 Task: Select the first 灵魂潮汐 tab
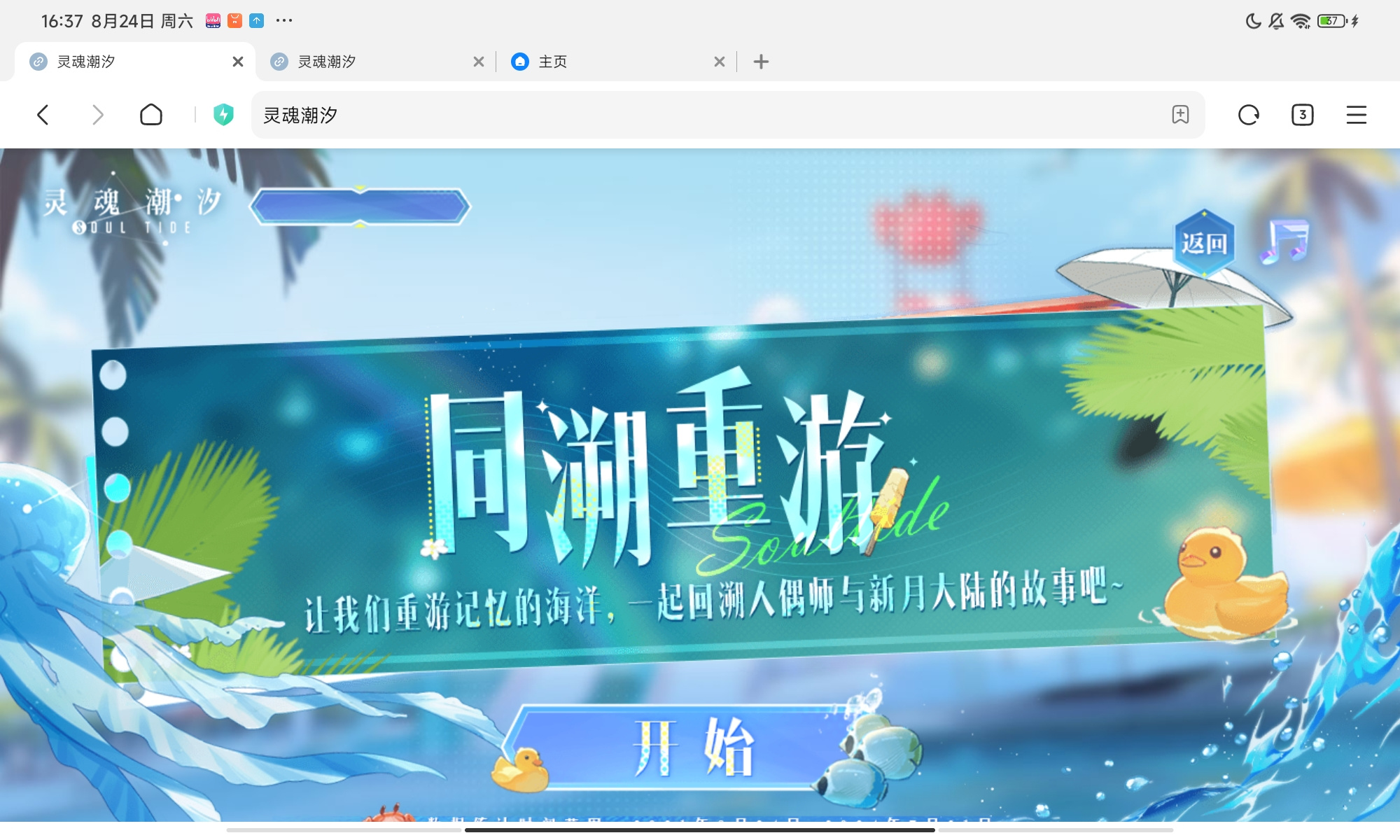[135, 62]
